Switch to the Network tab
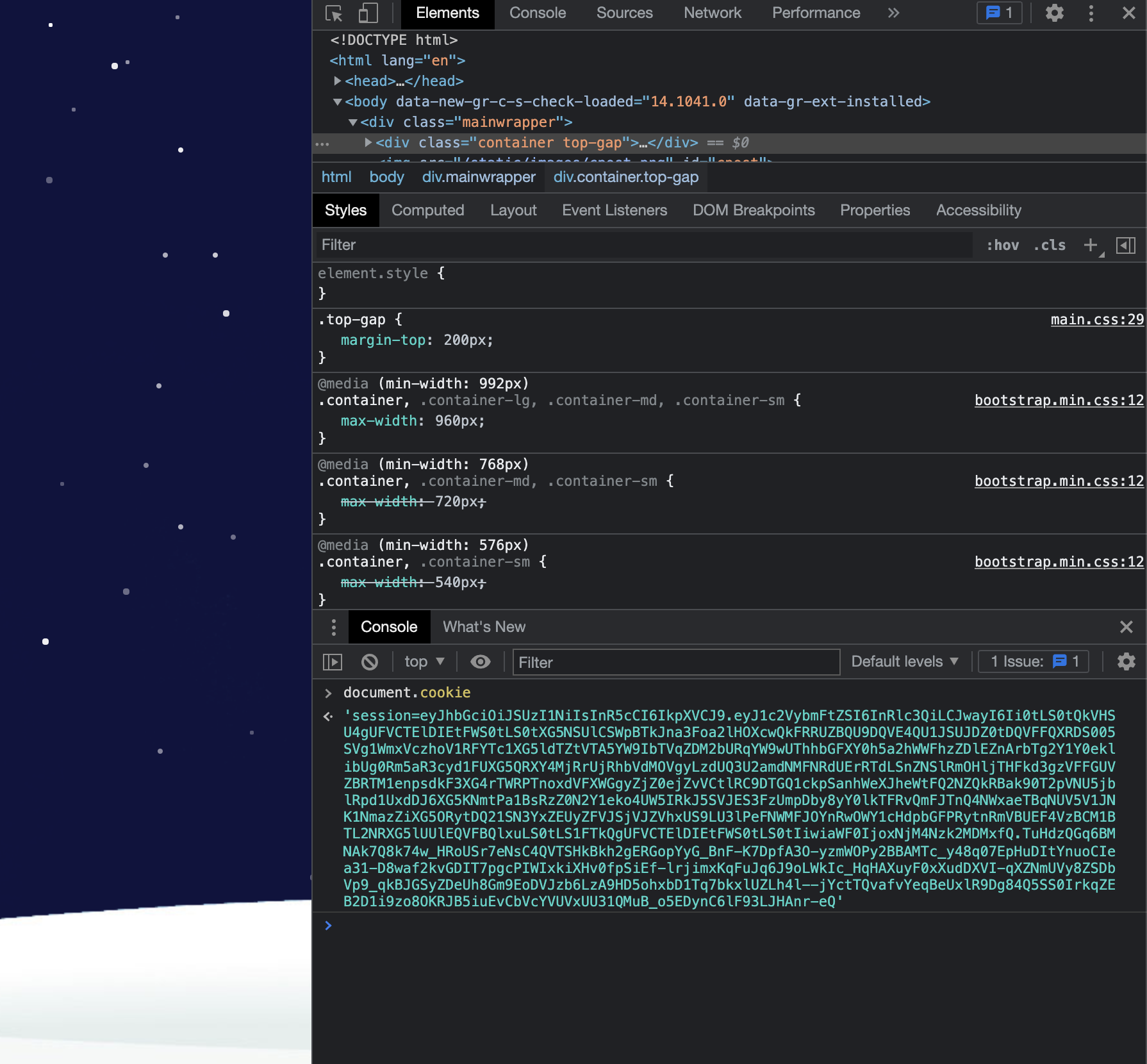The height and width of the screenshot is (1064, 1147). [712, 13]
